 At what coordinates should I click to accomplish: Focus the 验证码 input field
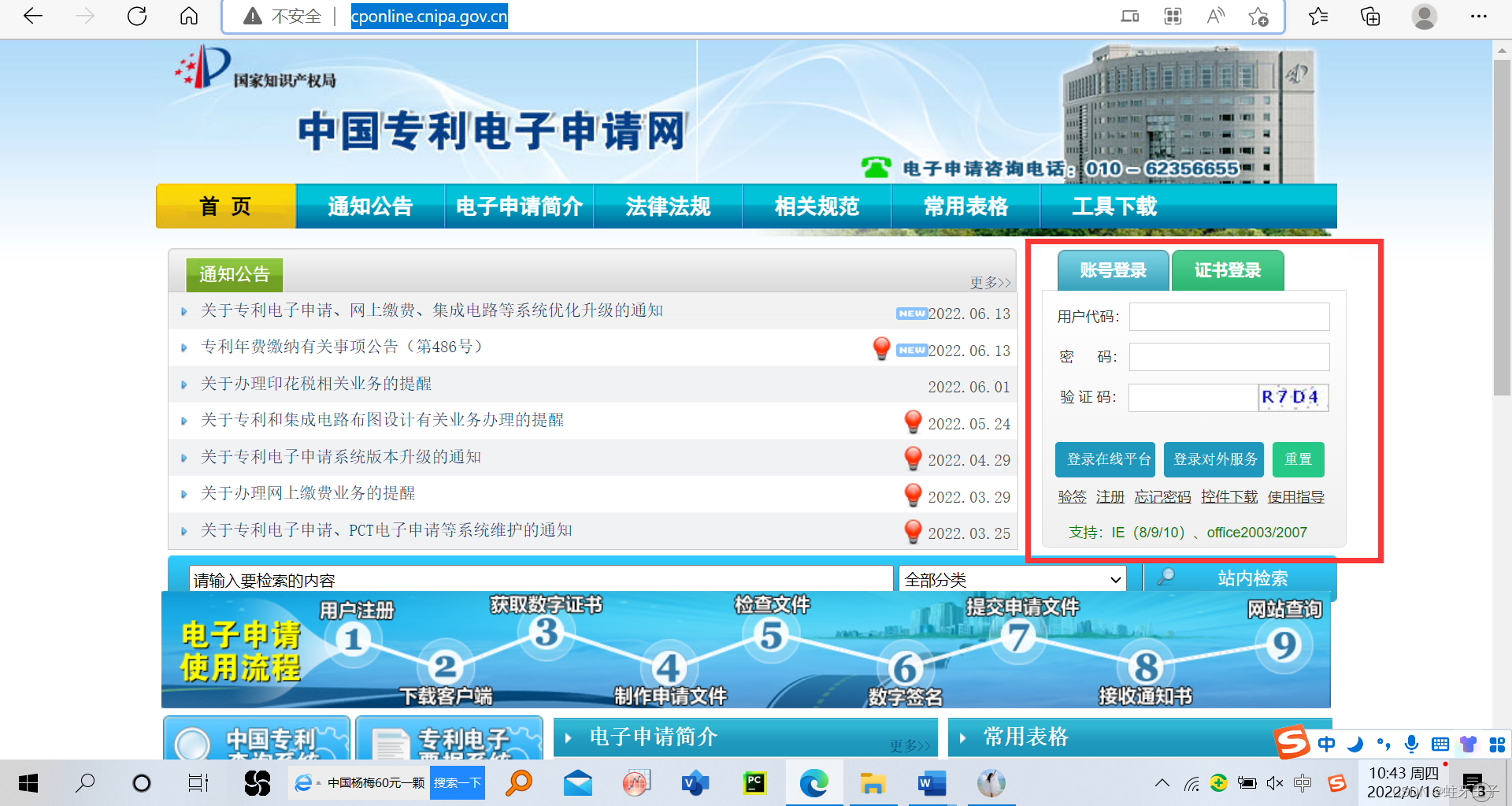tap(1193, 398)
